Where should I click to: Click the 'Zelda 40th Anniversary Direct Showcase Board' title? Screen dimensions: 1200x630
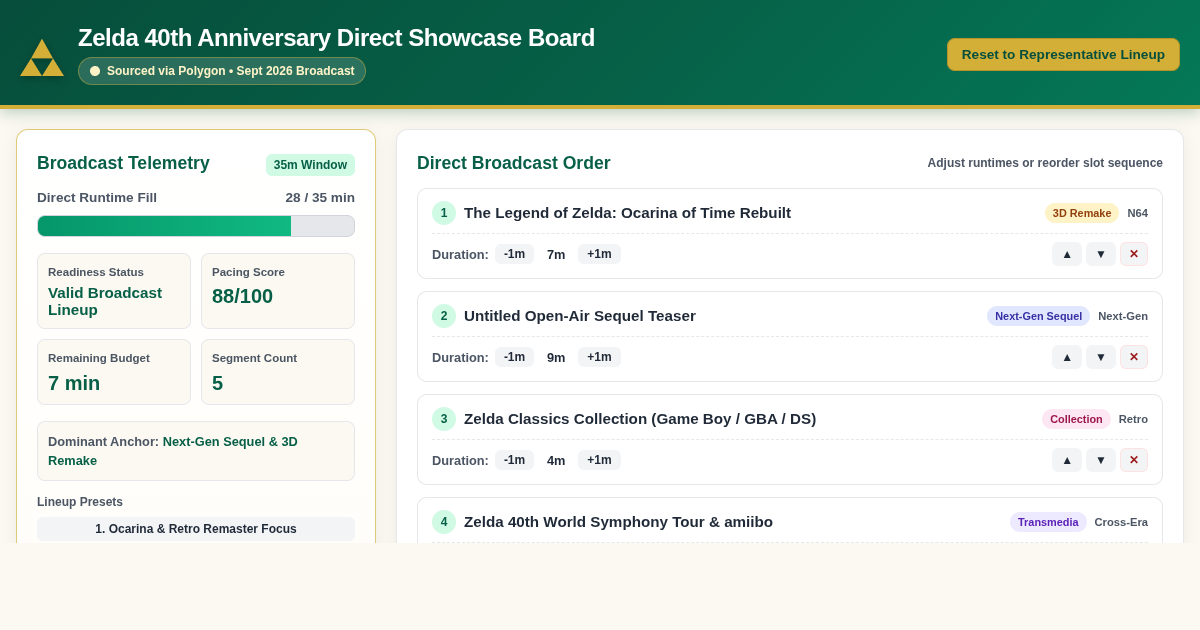[x=336, y=38]
